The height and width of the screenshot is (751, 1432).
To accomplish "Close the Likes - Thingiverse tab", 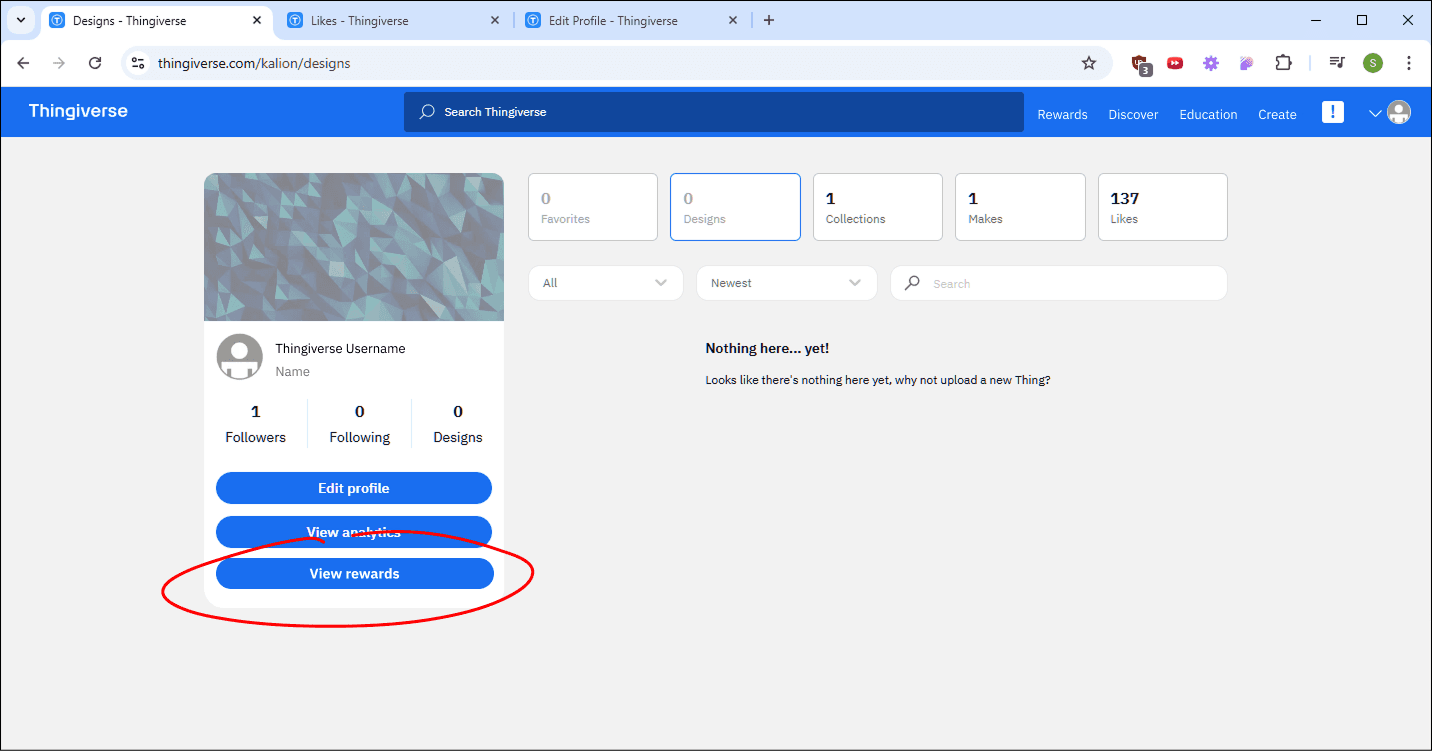I will (x=495, y=20).
